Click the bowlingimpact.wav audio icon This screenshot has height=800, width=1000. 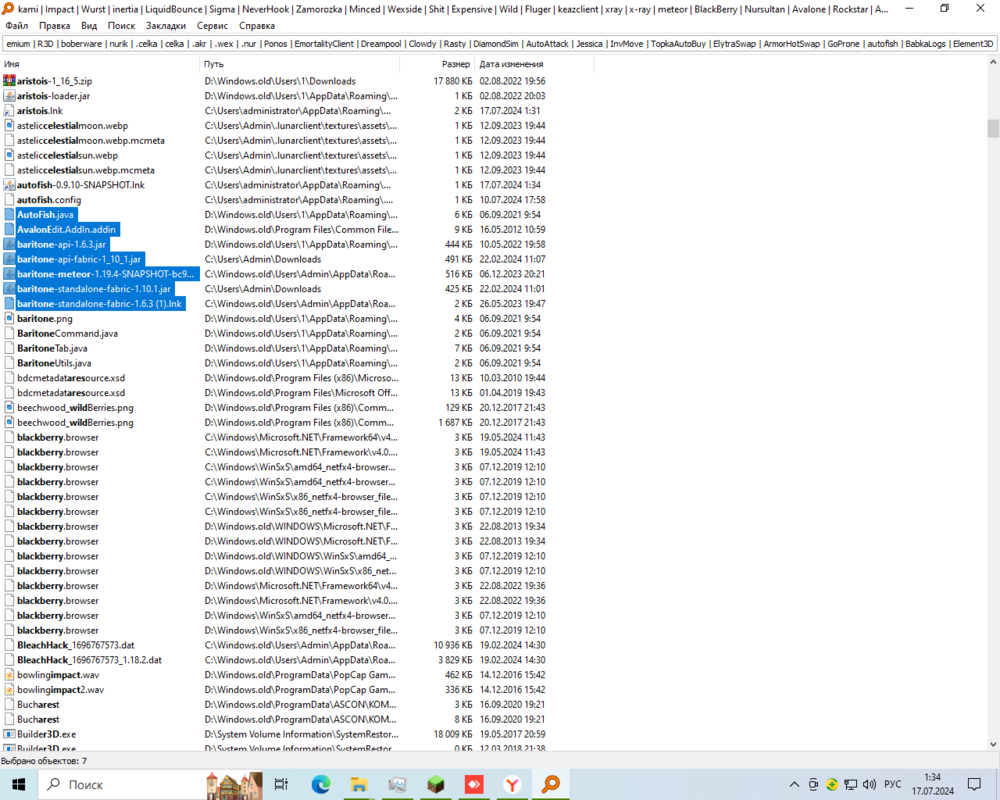click(9, 675)
